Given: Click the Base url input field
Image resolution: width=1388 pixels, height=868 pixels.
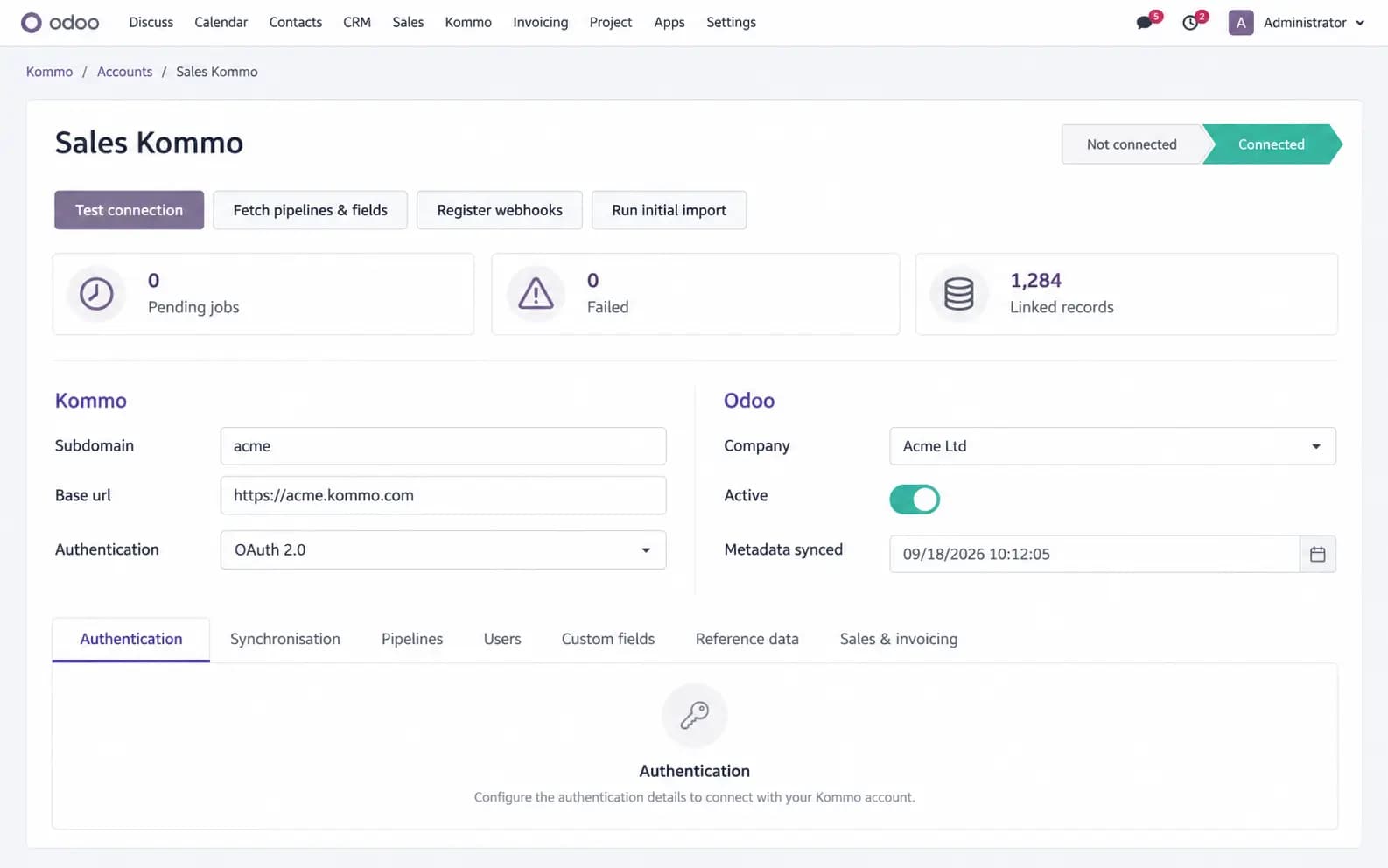Looking at the screenshot, I should pos(443,495).
